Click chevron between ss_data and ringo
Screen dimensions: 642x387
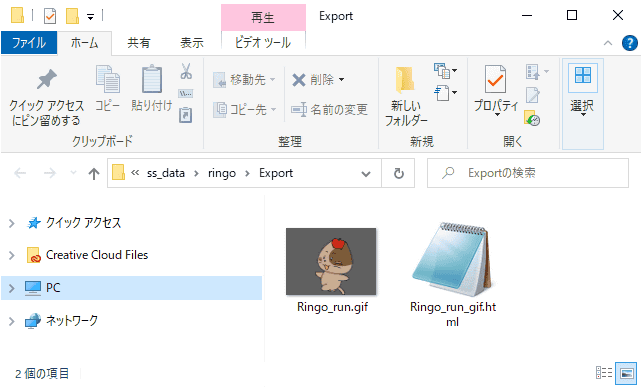(197, 174)
